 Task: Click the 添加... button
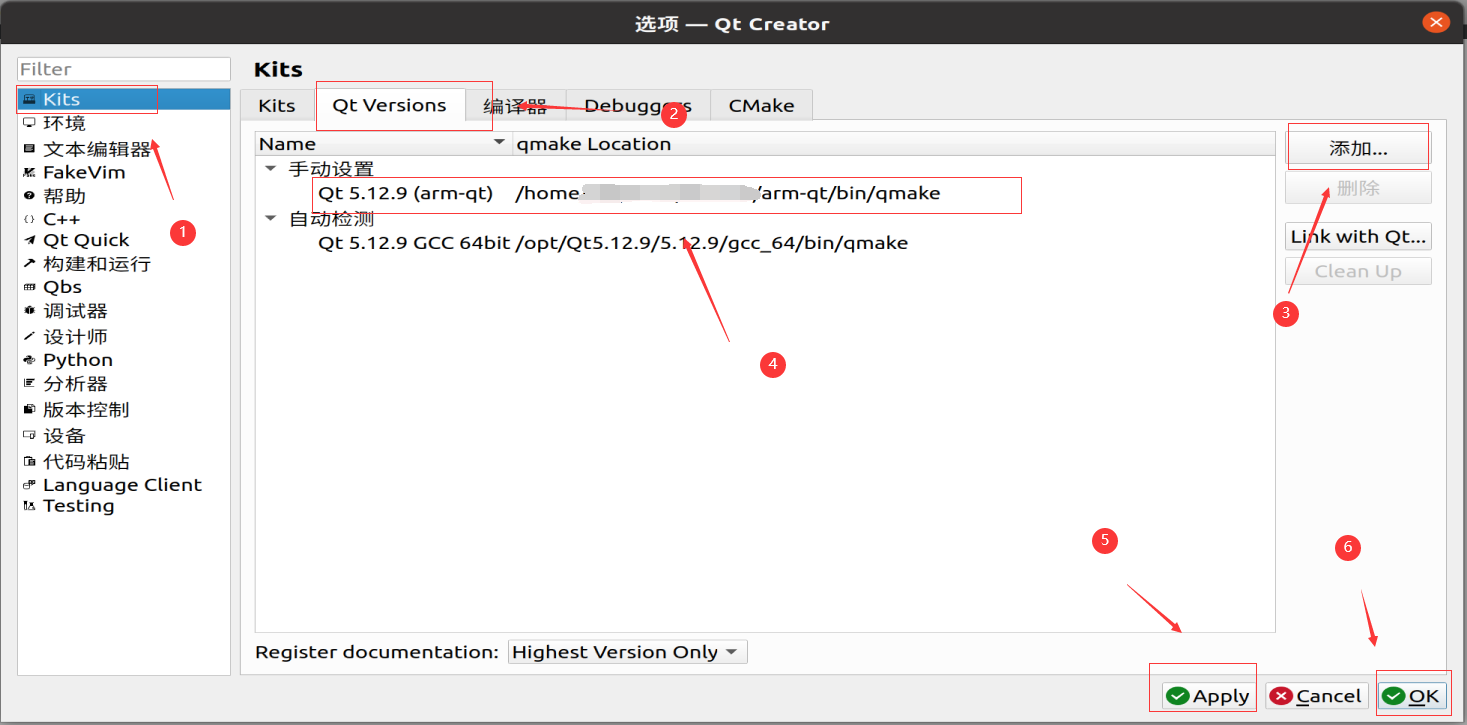click(1358, 149)
